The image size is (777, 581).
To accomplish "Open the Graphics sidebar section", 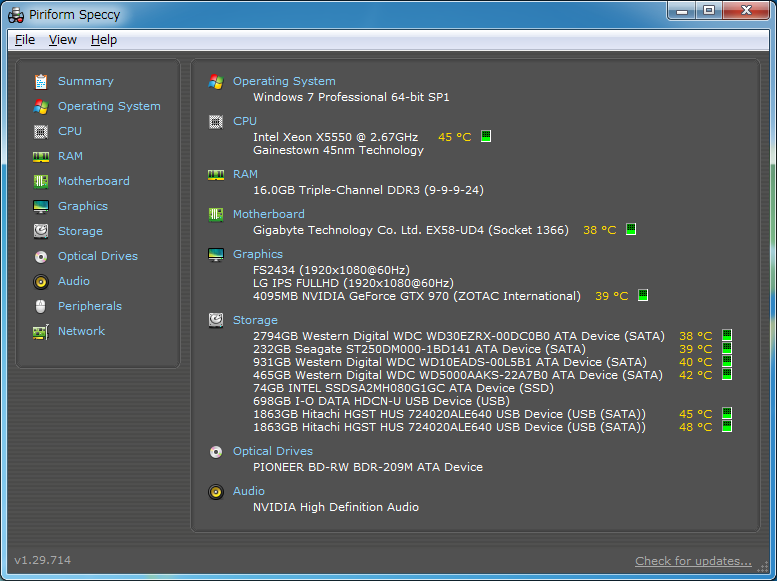I will tap(83, 206).
